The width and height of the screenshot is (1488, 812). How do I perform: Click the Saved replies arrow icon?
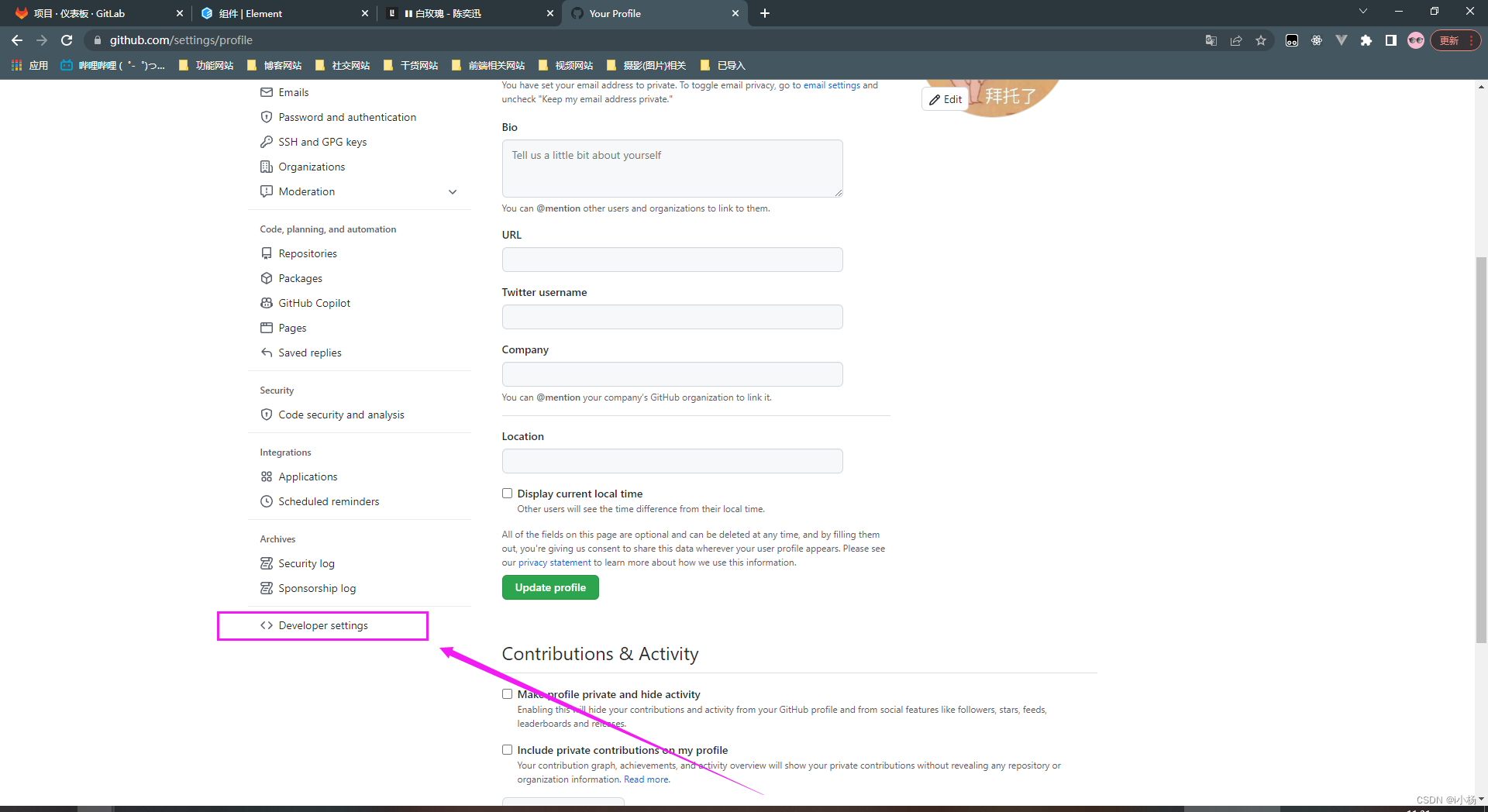tap(267, 353)
